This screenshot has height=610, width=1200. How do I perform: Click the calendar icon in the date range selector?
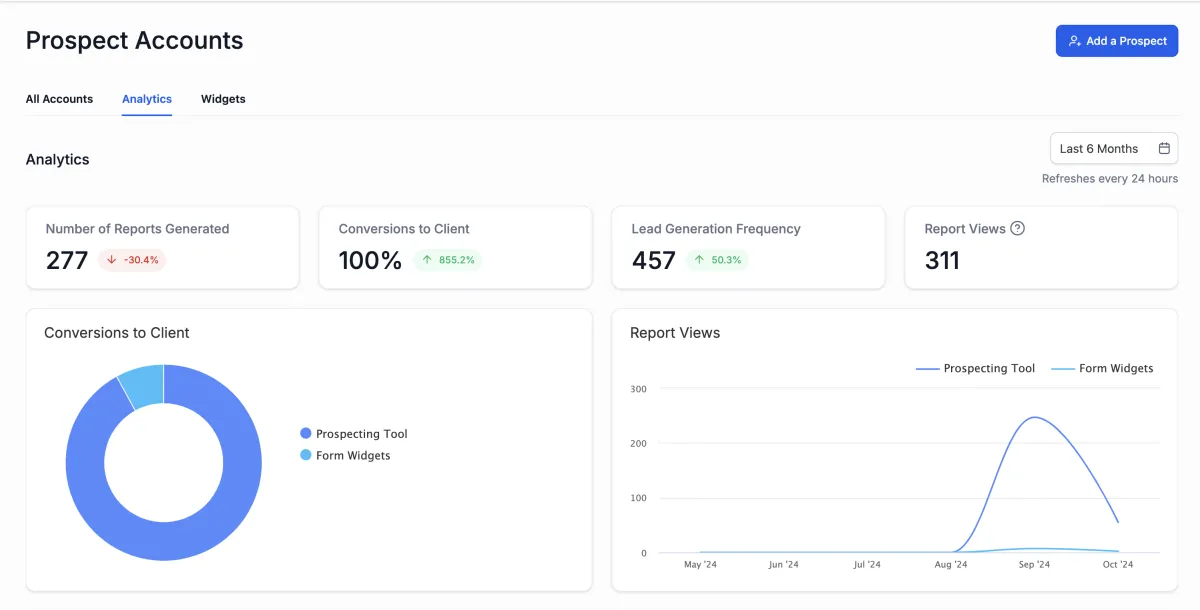1166,148
